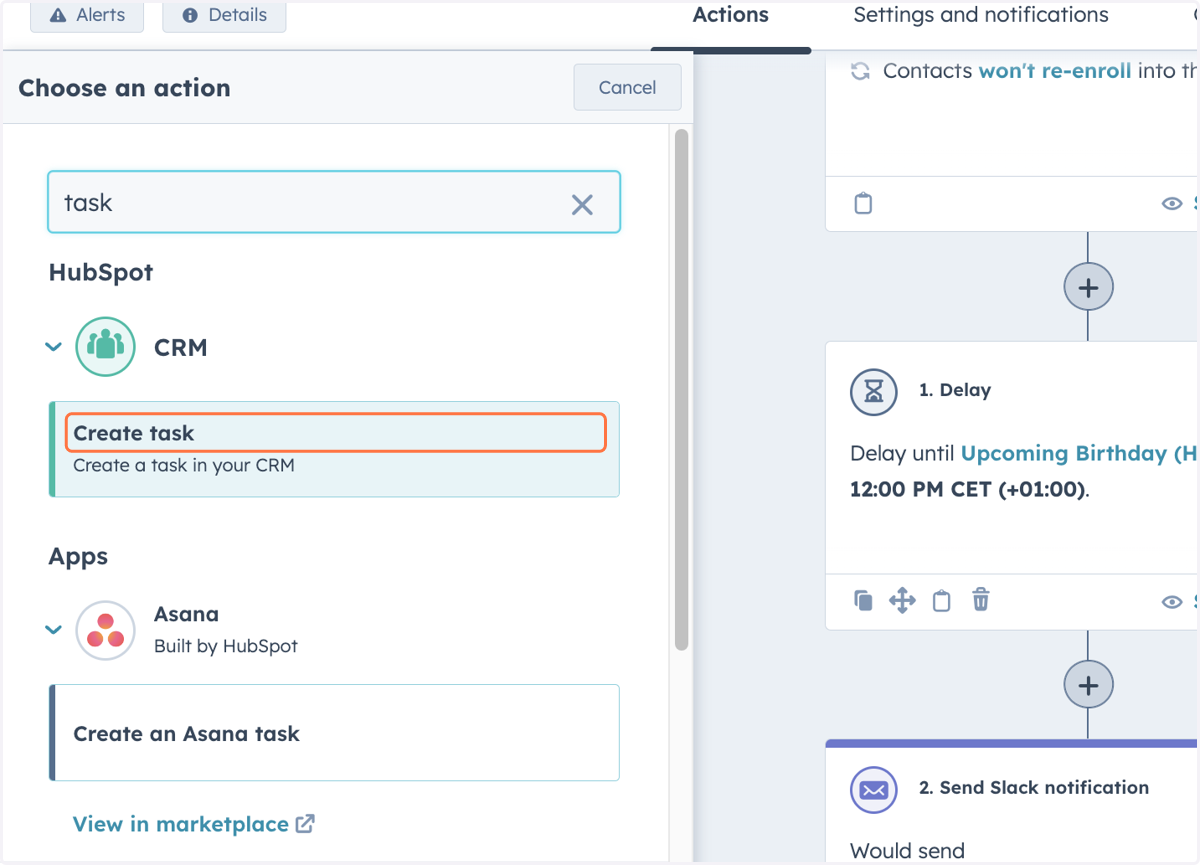Open the Alerts button
Screen dimensions: 1200x865
click(x=87, y=16)
